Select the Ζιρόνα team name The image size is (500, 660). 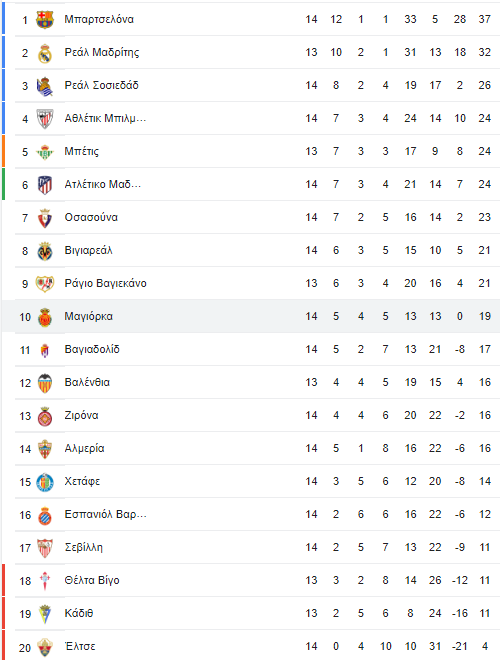coord(81,415)
